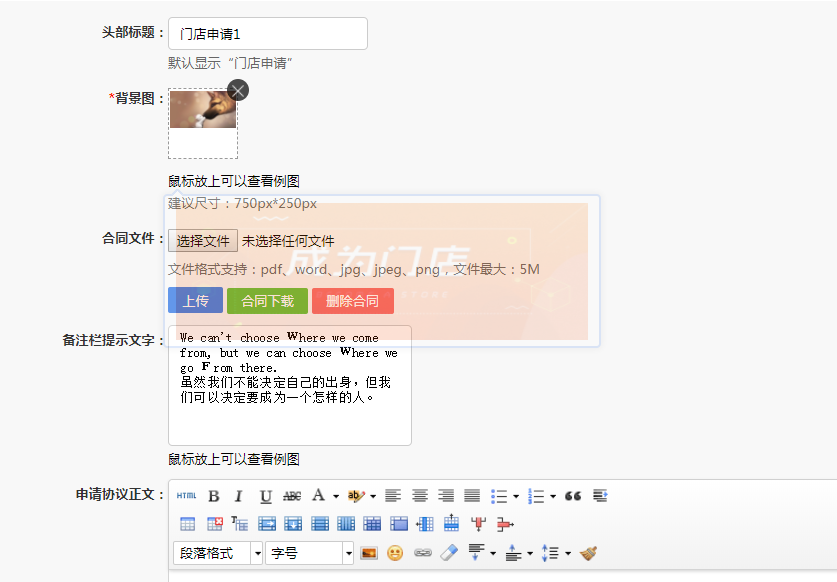Screen dimensions: 837x582
Task: Toggle italic formatting in editor
Action: 238,496
